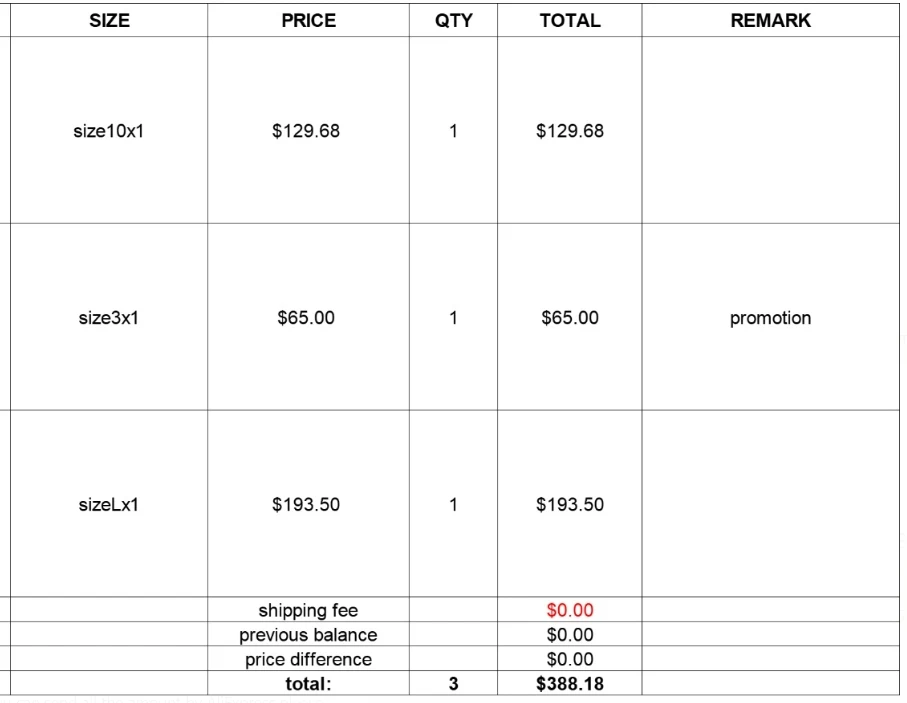Select the PRICE column header cell

click(308, 20)
